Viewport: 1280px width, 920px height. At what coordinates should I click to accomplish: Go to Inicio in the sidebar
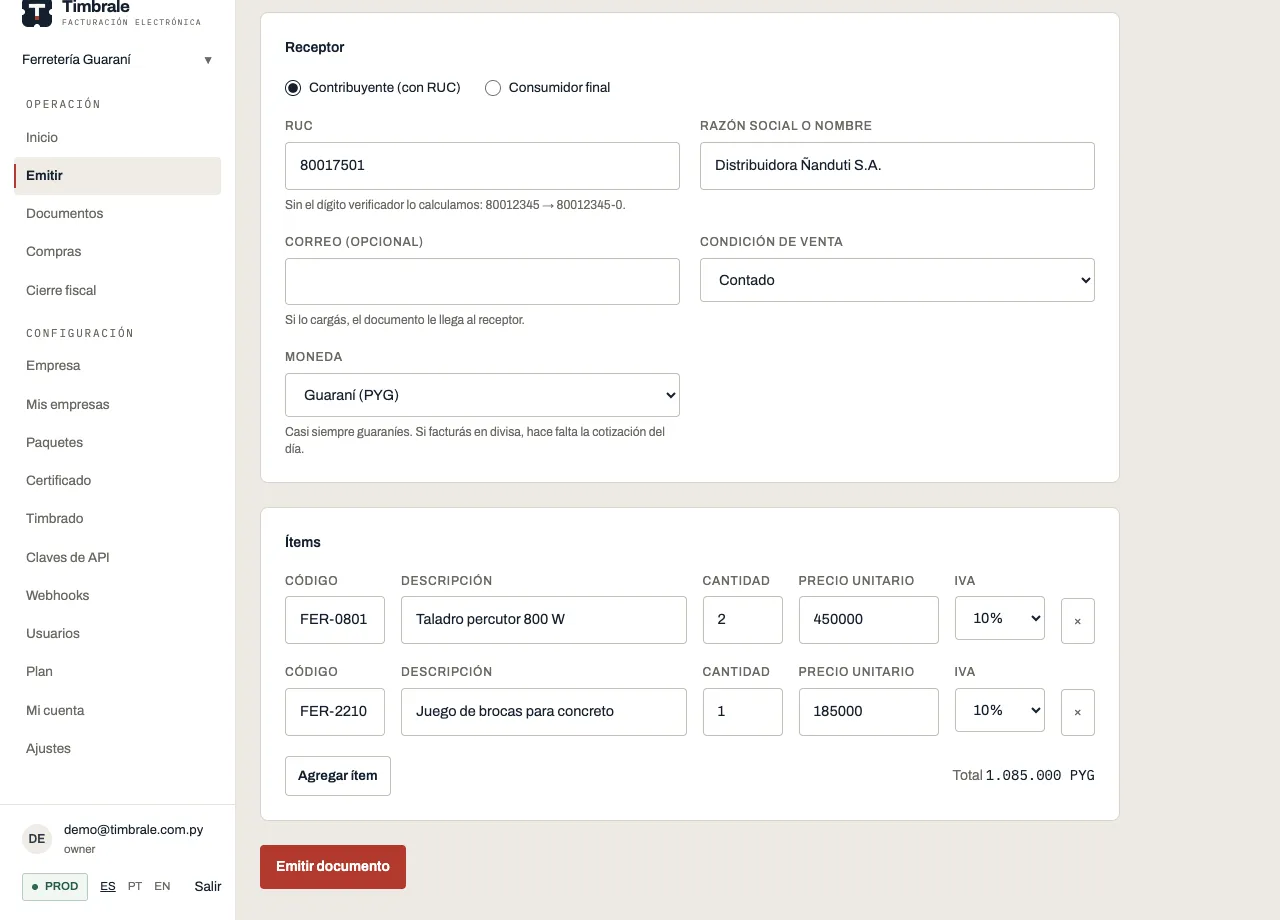coord(118,138)
